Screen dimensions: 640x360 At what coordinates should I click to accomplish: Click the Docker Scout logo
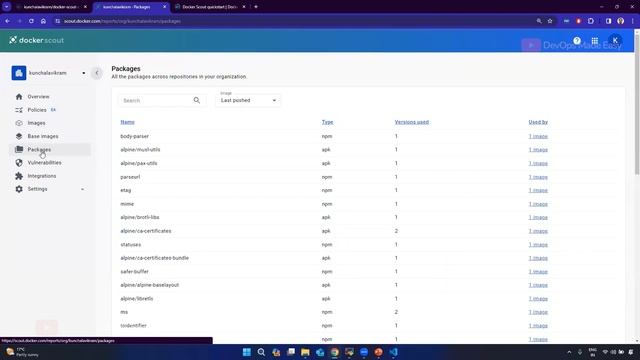(x=36, y=40)
